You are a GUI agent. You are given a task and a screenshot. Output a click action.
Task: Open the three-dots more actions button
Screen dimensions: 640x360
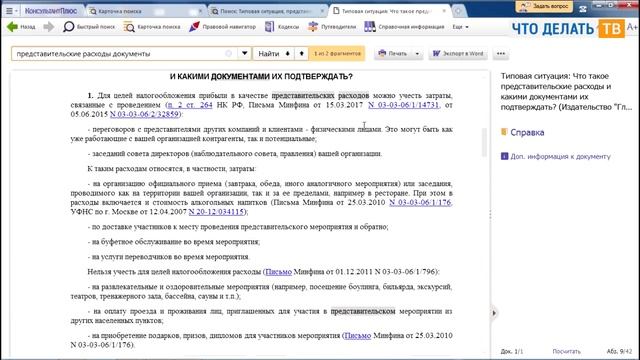click(x=501, y=53)
